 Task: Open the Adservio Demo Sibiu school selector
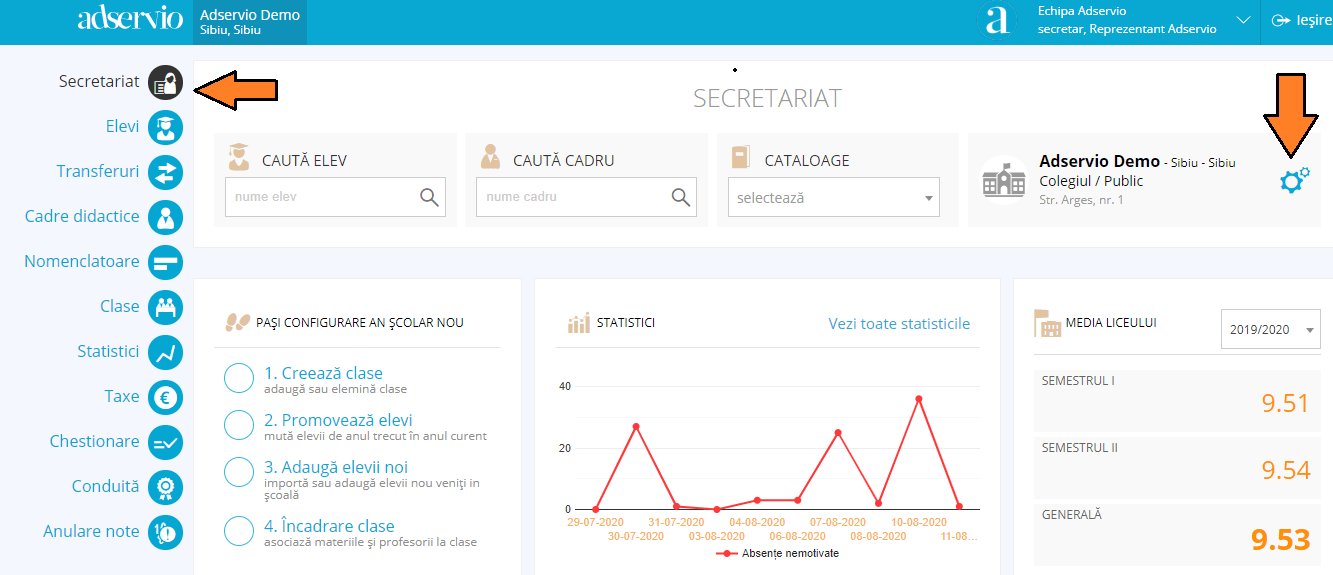click(x=250, y=22)
